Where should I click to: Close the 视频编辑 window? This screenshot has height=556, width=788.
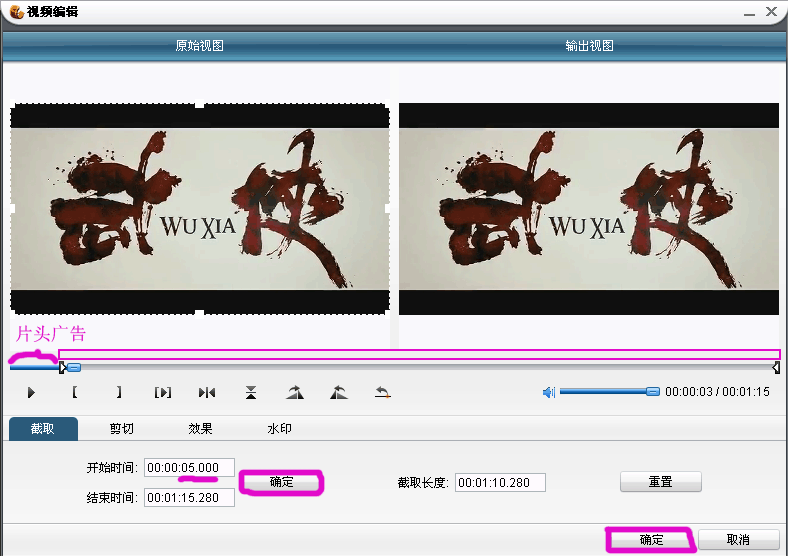(771, 12)
